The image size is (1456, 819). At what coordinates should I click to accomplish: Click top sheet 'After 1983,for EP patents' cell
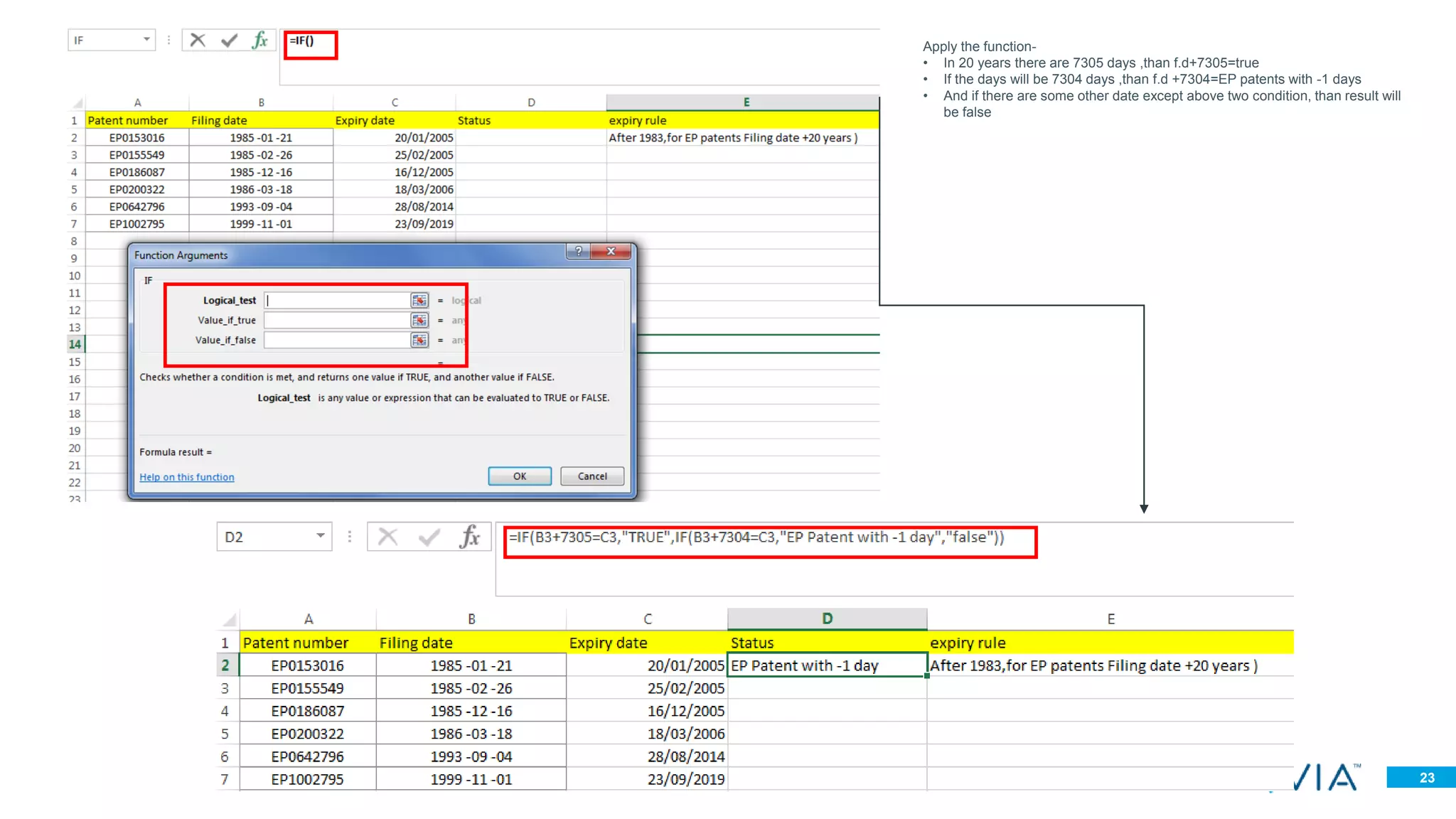coord(743,138)
